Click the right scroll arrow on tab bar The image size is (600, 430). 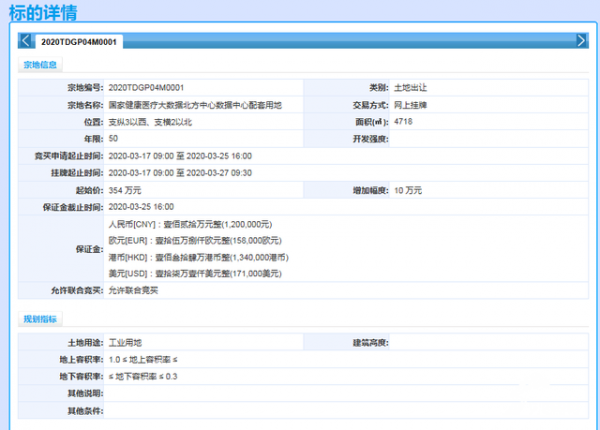coord(581,41)
